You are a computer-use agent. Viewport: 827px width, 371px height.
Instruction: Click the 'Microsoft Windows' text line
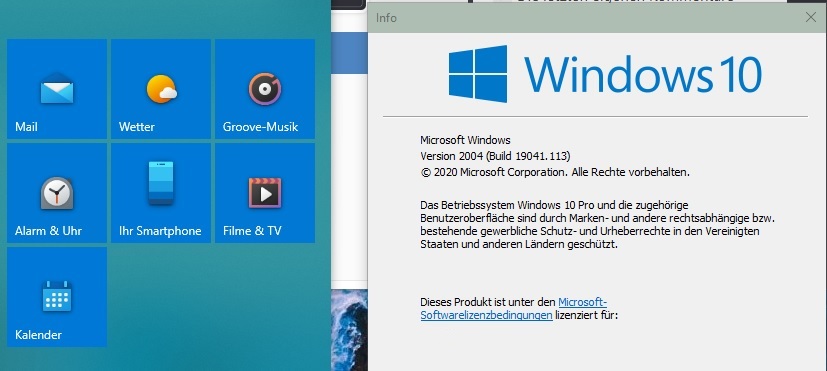(465, 140)
